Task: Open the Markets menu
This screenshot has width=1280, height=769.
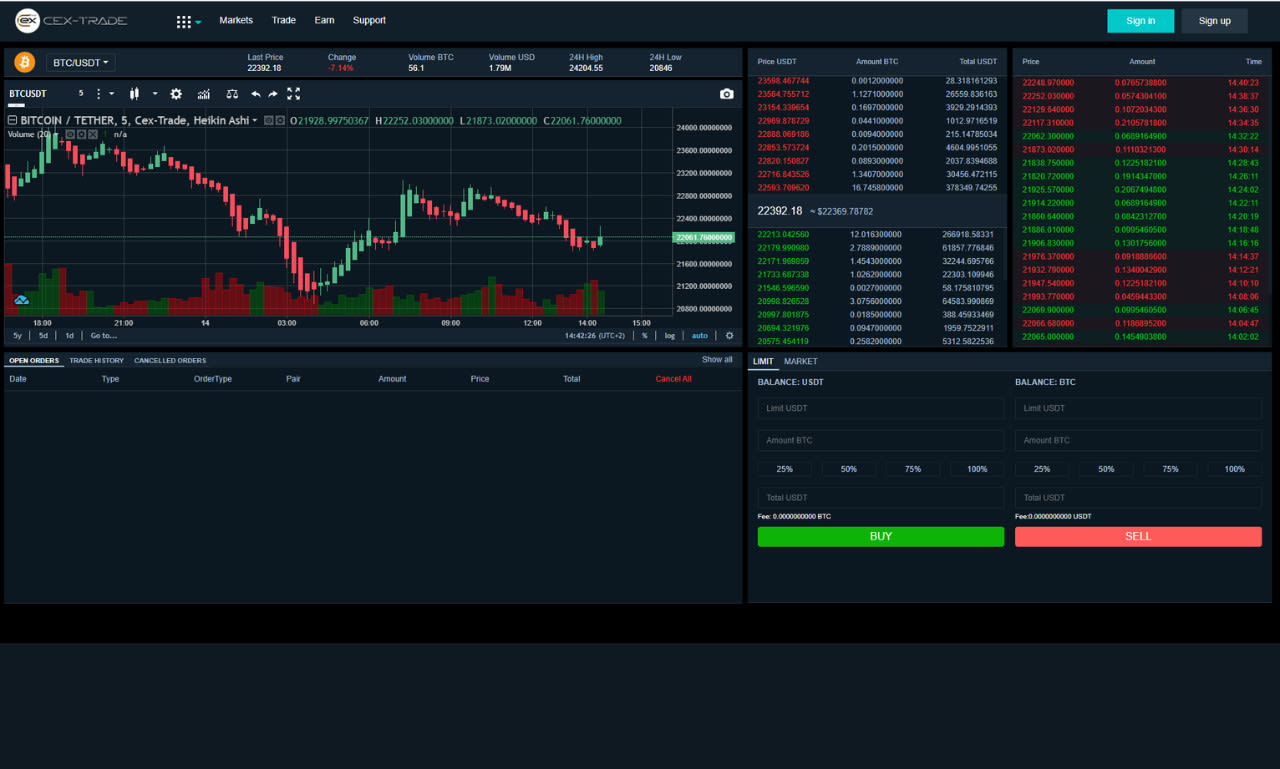Action: pos(236,20)
